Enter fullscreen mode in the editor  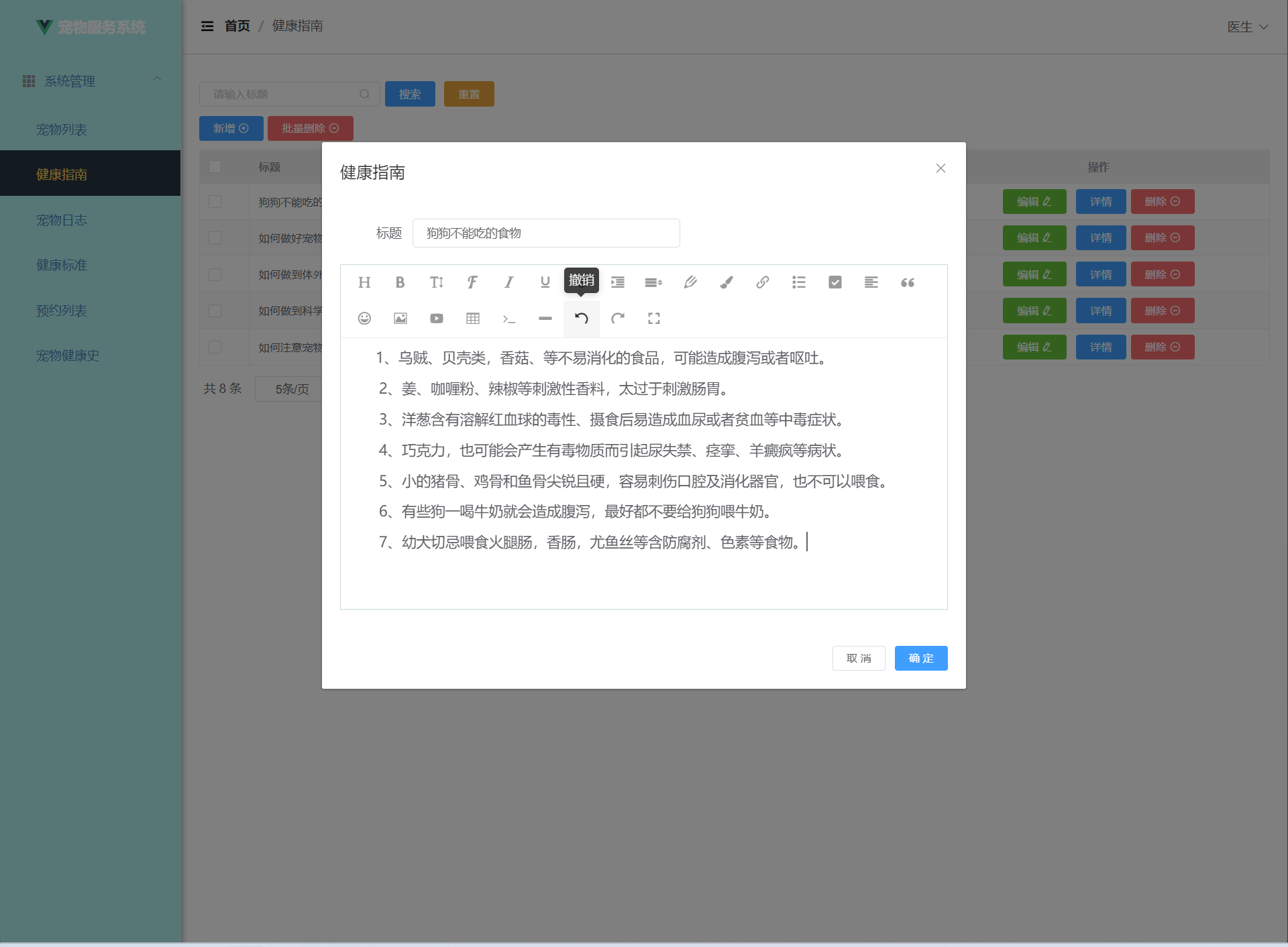[653, 319]
